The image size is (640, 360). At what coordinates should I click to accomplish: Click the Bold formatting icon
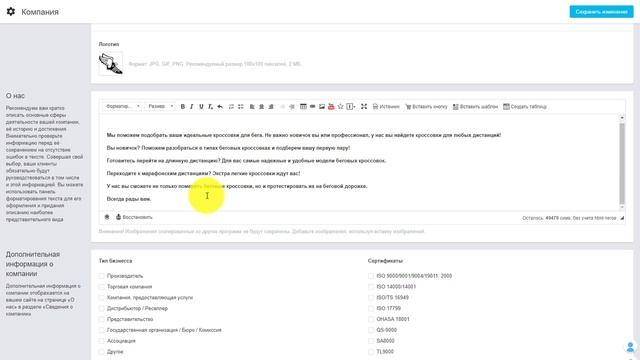point(182,107)
